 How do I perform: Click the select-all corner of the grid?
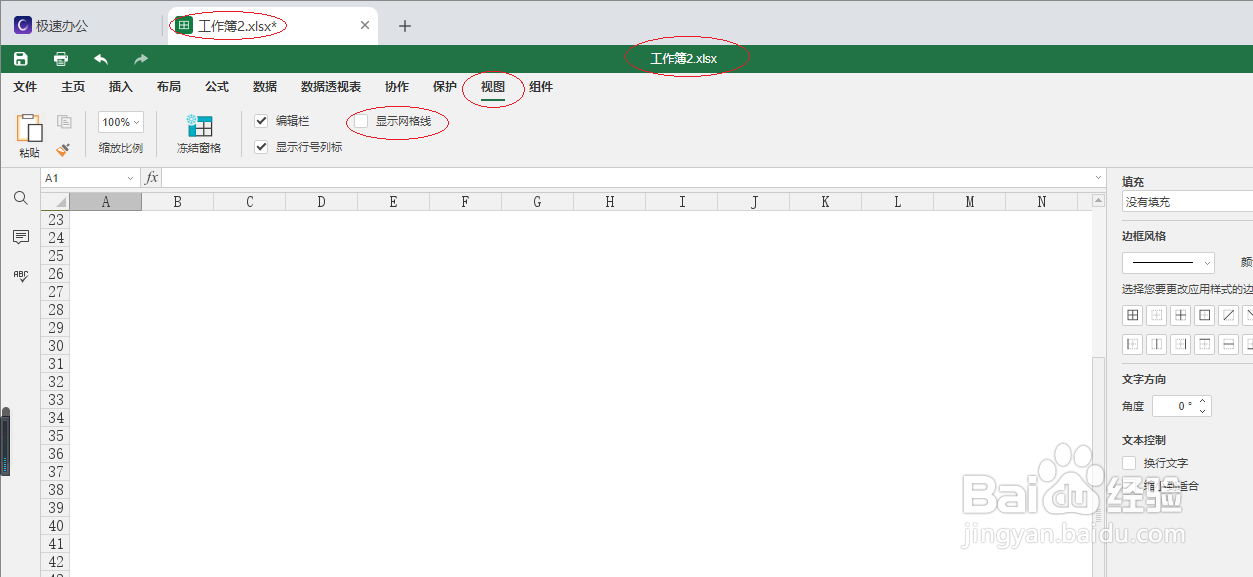pos(55,202)
